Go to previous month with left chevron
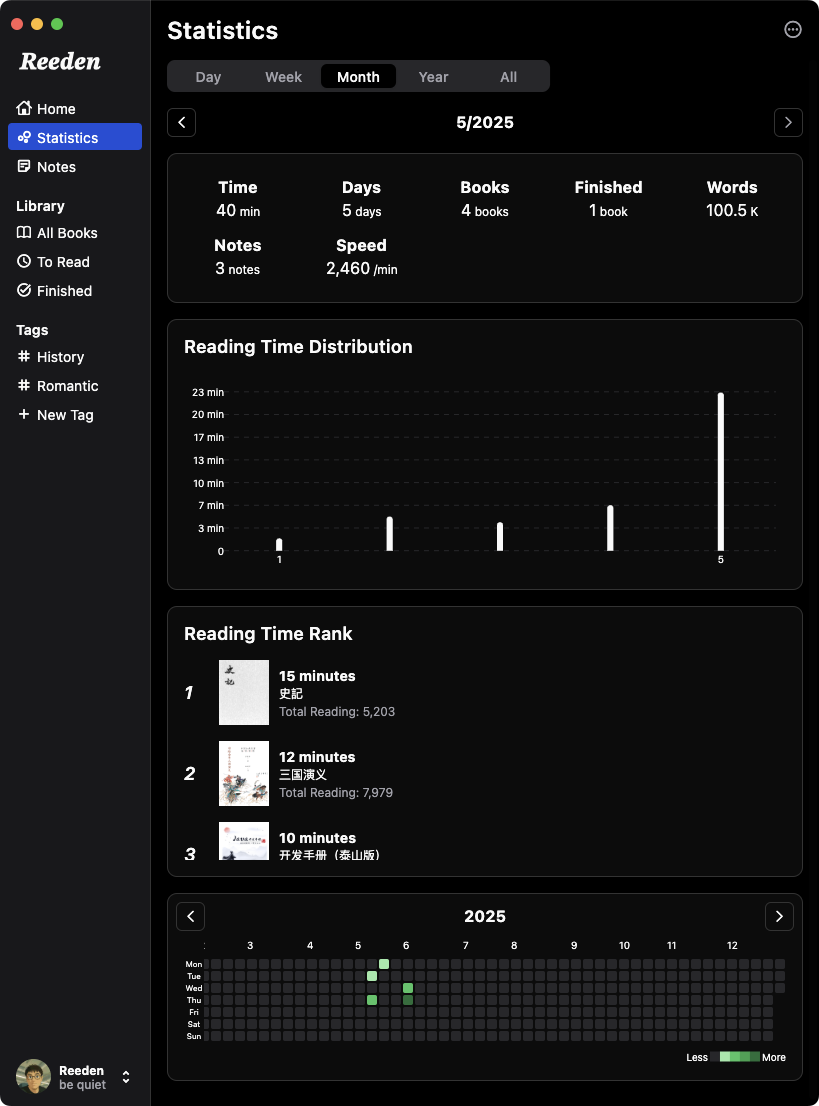The height and width of the screenshot is (1106, 819). pos(181,122)
